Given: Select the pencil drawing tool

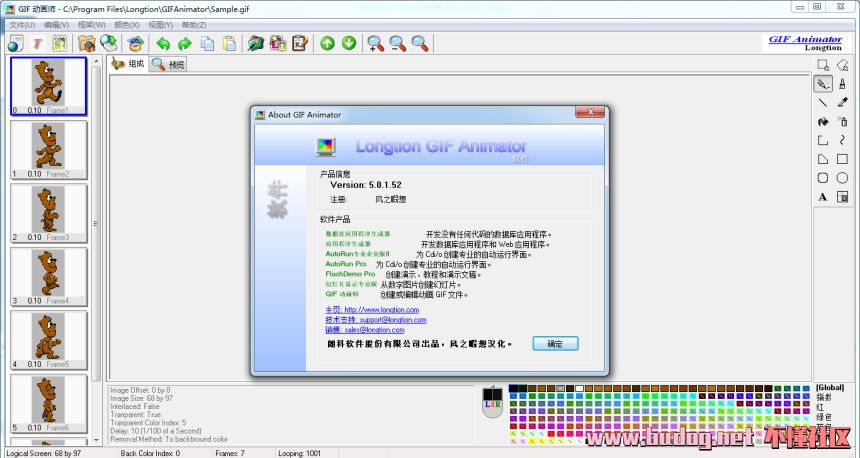Looking at the screenshot, I should (x=823, y=84).
